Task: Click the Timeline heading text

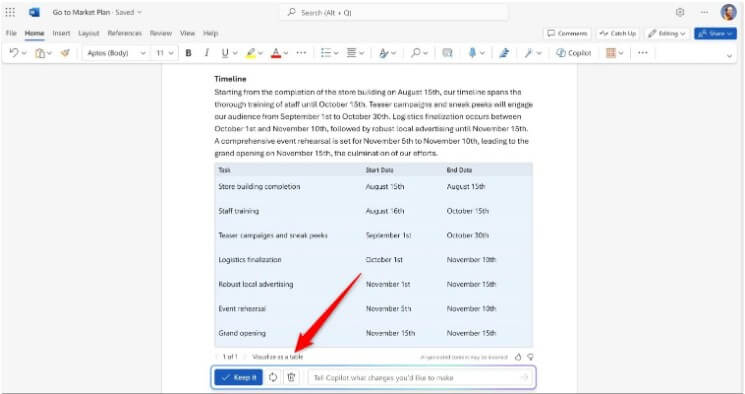Action: click(230, 79)
